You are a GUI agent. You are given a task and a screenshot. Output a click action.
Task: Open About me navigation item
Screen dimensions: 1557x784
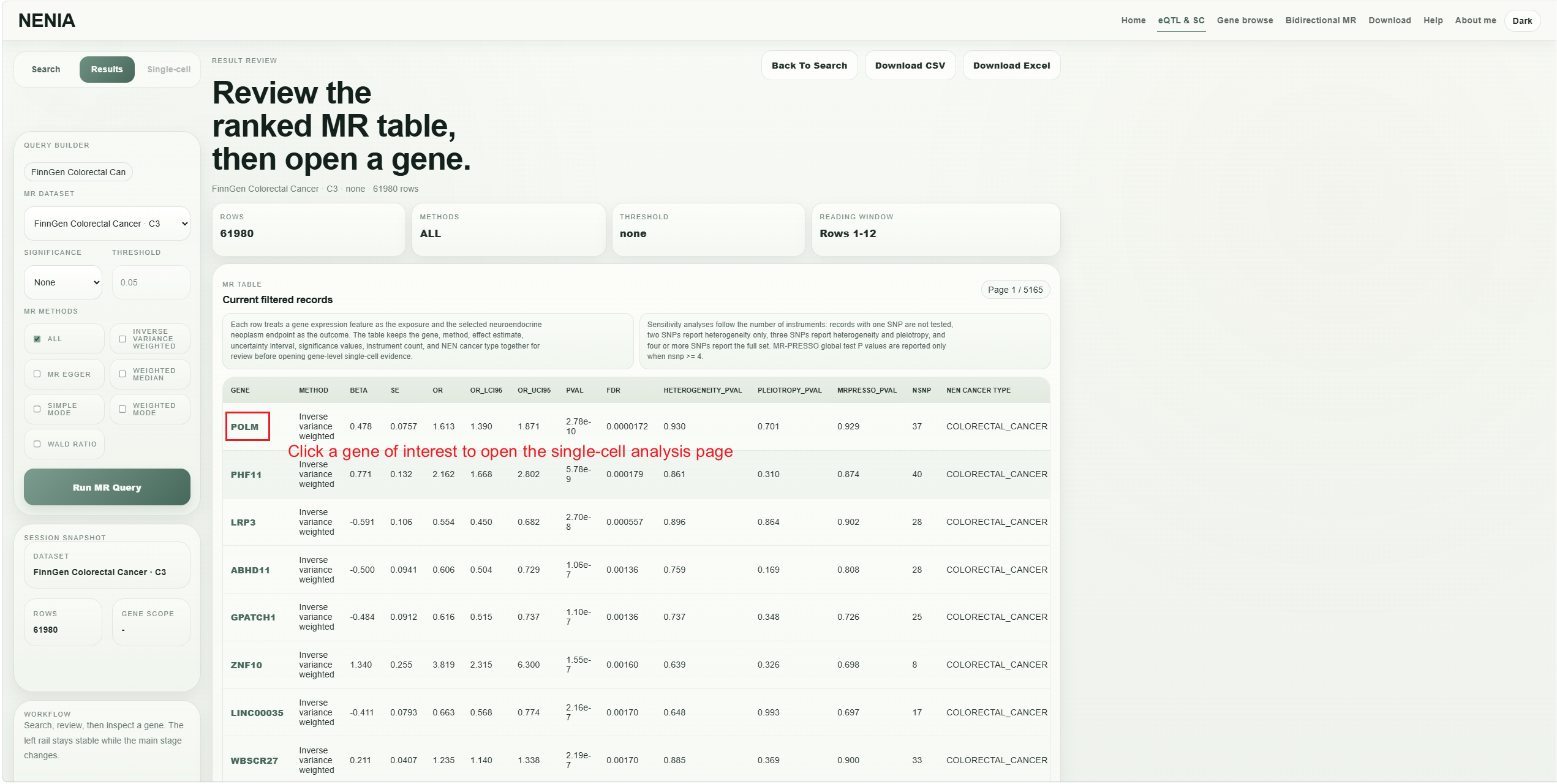point(1475,20)
